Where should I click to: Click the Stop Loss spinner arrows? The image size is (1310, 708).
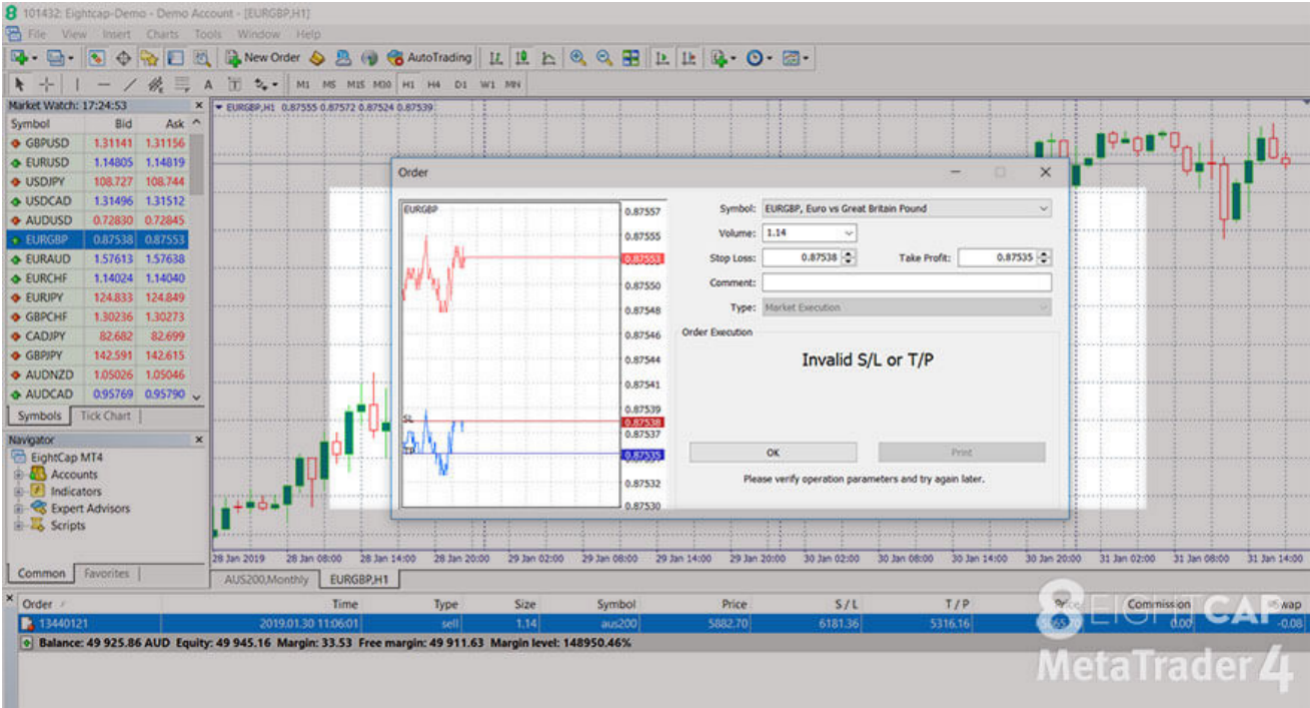tap(849, 258)
